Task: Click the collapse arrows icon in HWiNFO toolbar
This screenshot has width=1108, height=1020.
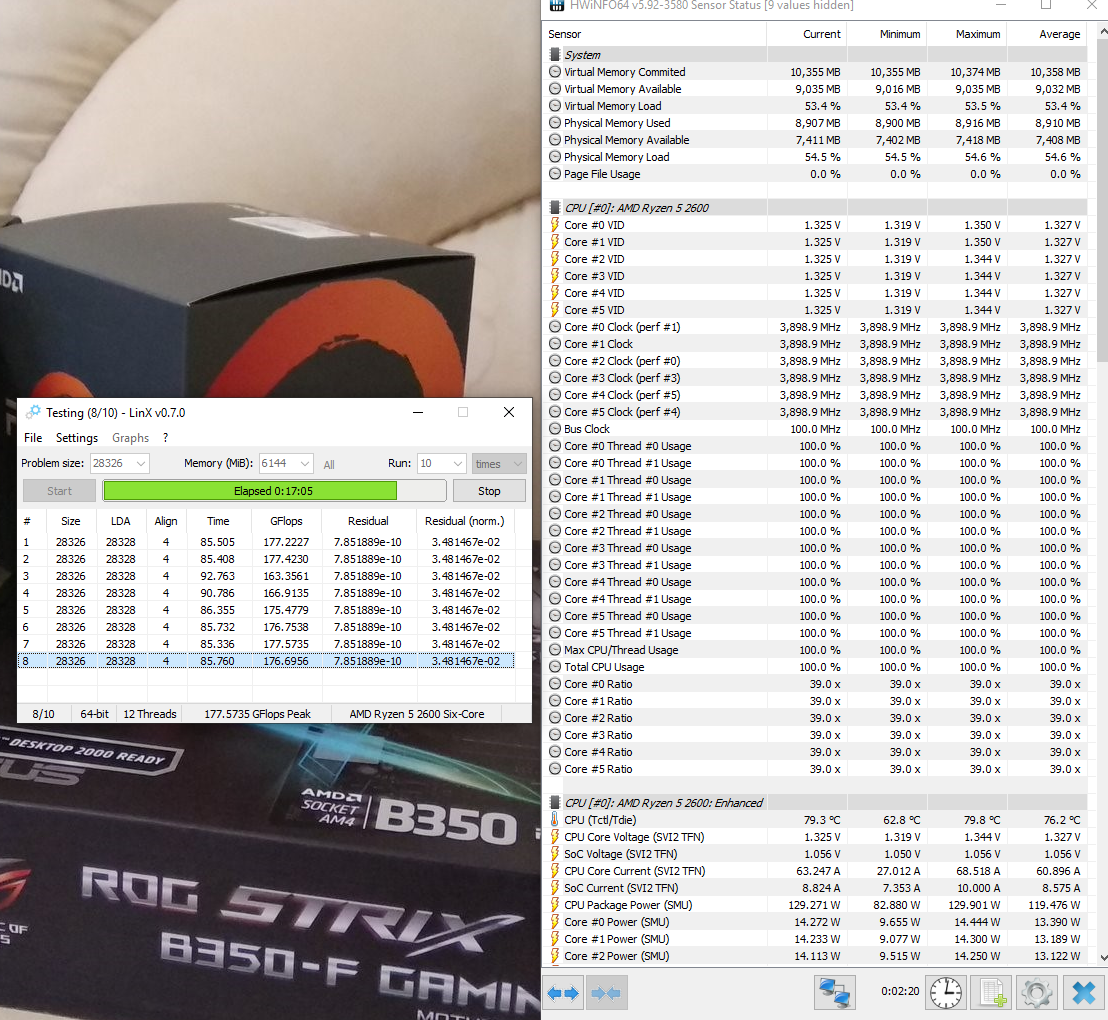Action: pos(608,993)
